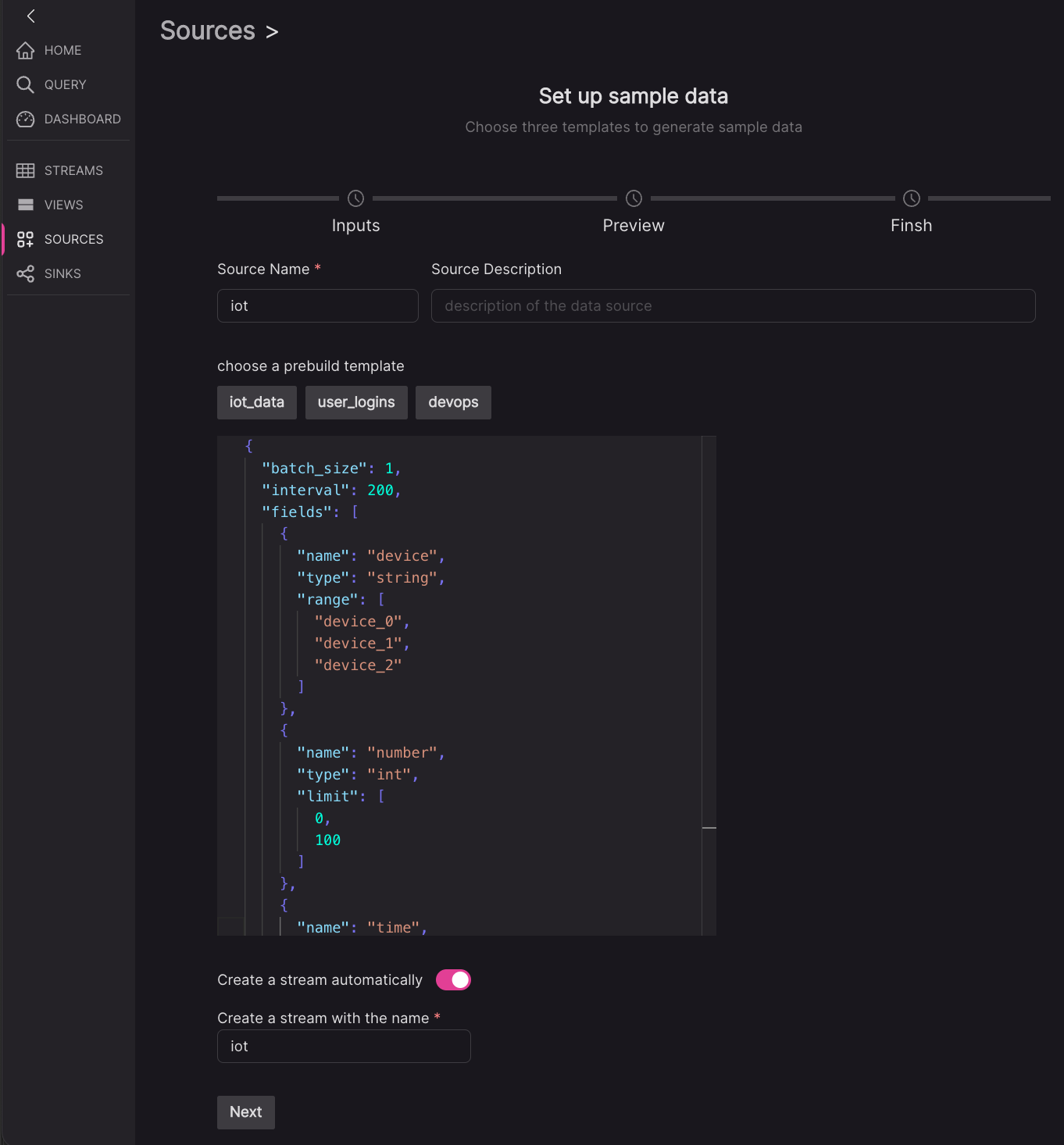
Task: Click the Sources grid icon
Action: pos(26,240)
